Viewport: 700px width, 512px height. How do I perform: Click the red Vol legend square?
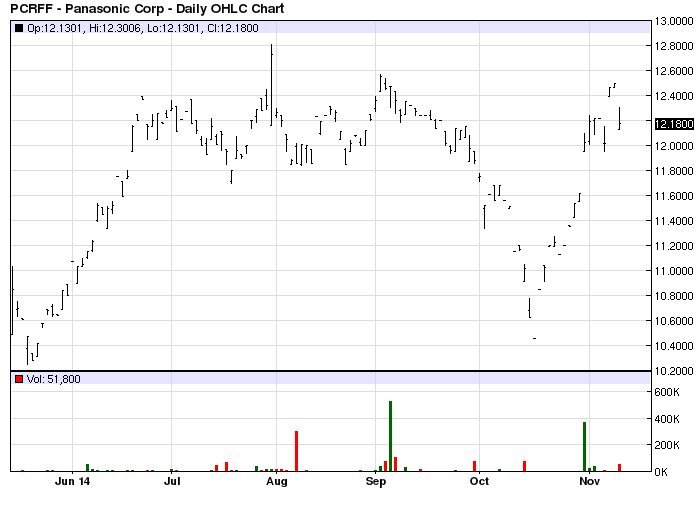coord(19,379)
